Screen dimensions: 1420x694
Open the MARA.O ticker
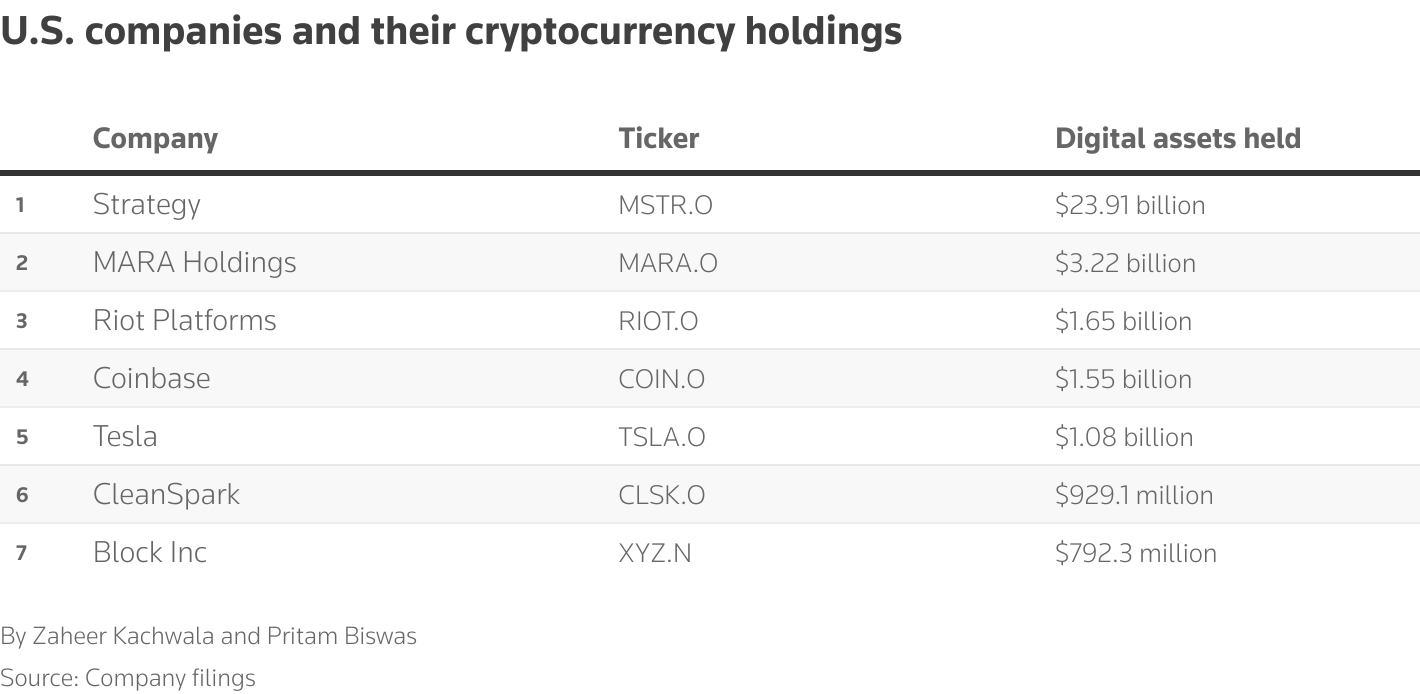click(x=667, y=263)
